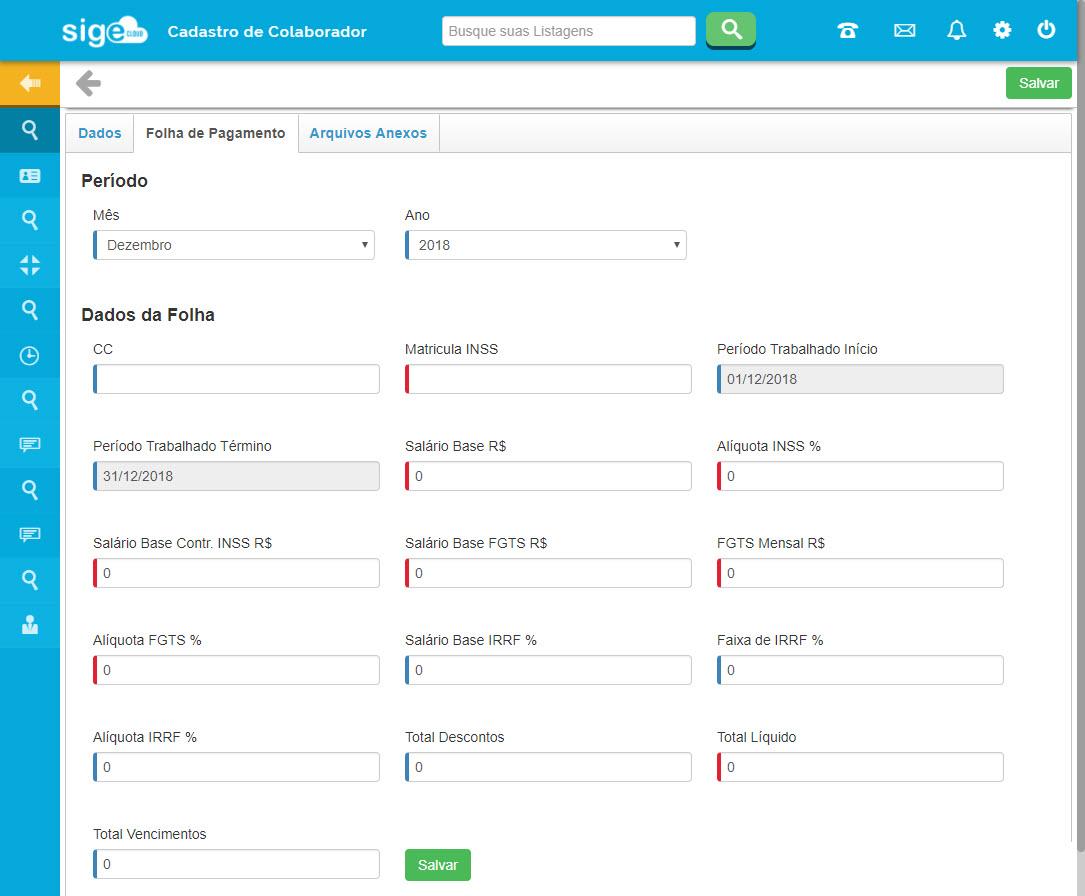The width and height of the screenshot is (1085, 896).
Task: Focus the Total Vencimentos field
Action: click(236, 863)
